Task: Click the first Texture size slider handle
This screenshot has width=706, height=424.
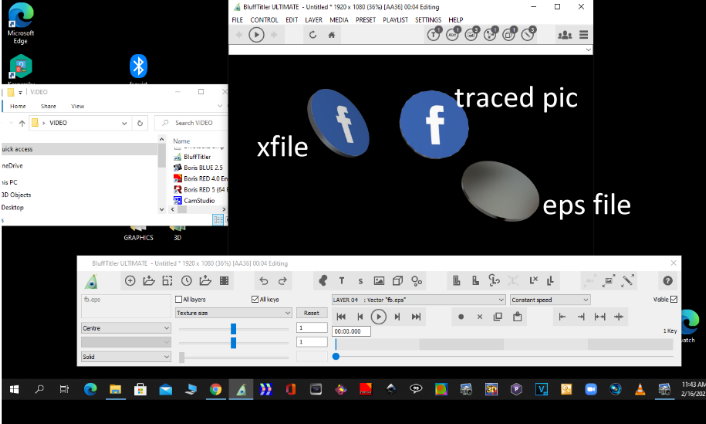Action: point(233,329)
